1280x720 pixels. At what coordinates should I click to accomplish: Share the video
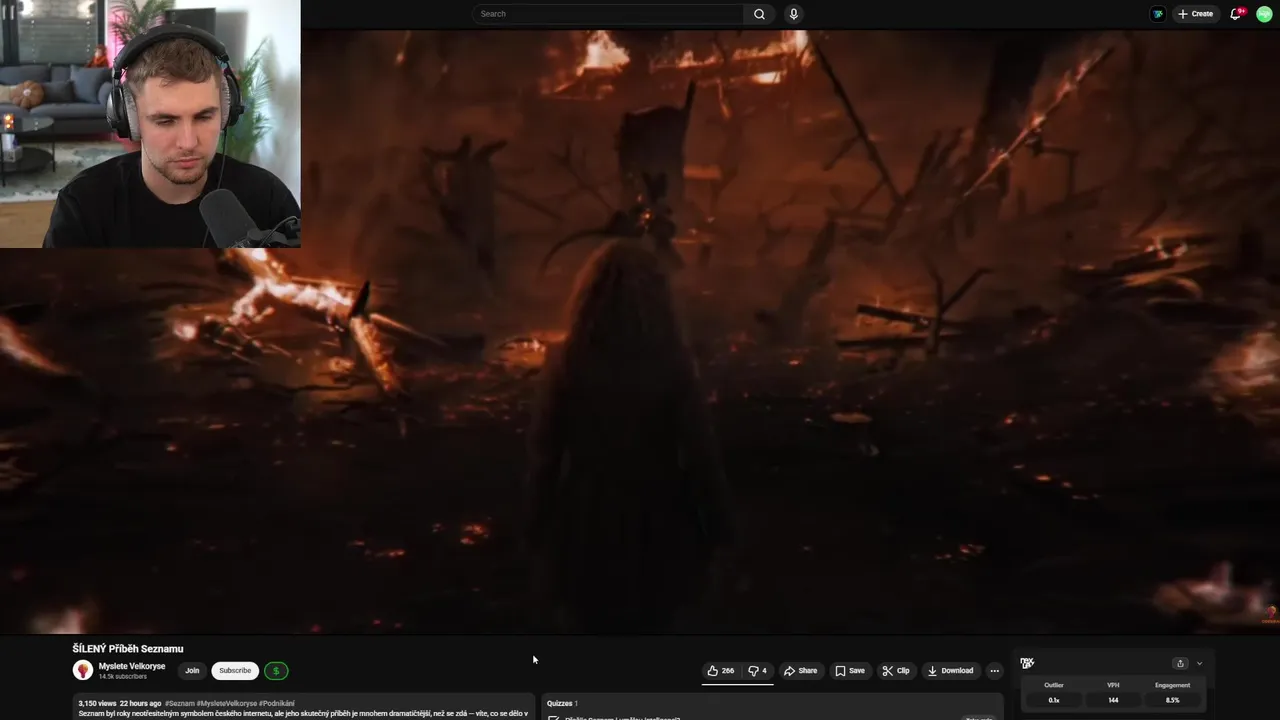click(800, 671)
